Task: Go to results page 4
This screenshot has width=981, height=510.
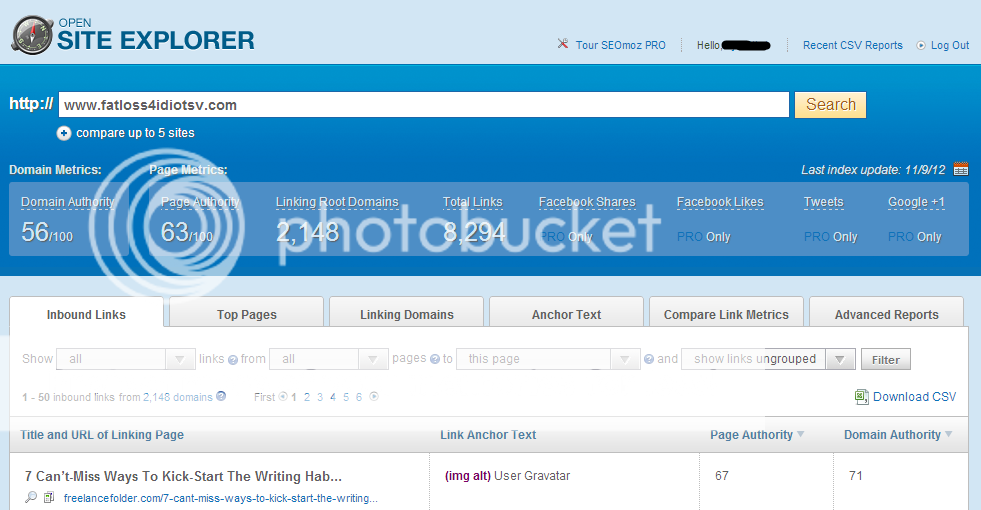Action: tap(333, 397)
